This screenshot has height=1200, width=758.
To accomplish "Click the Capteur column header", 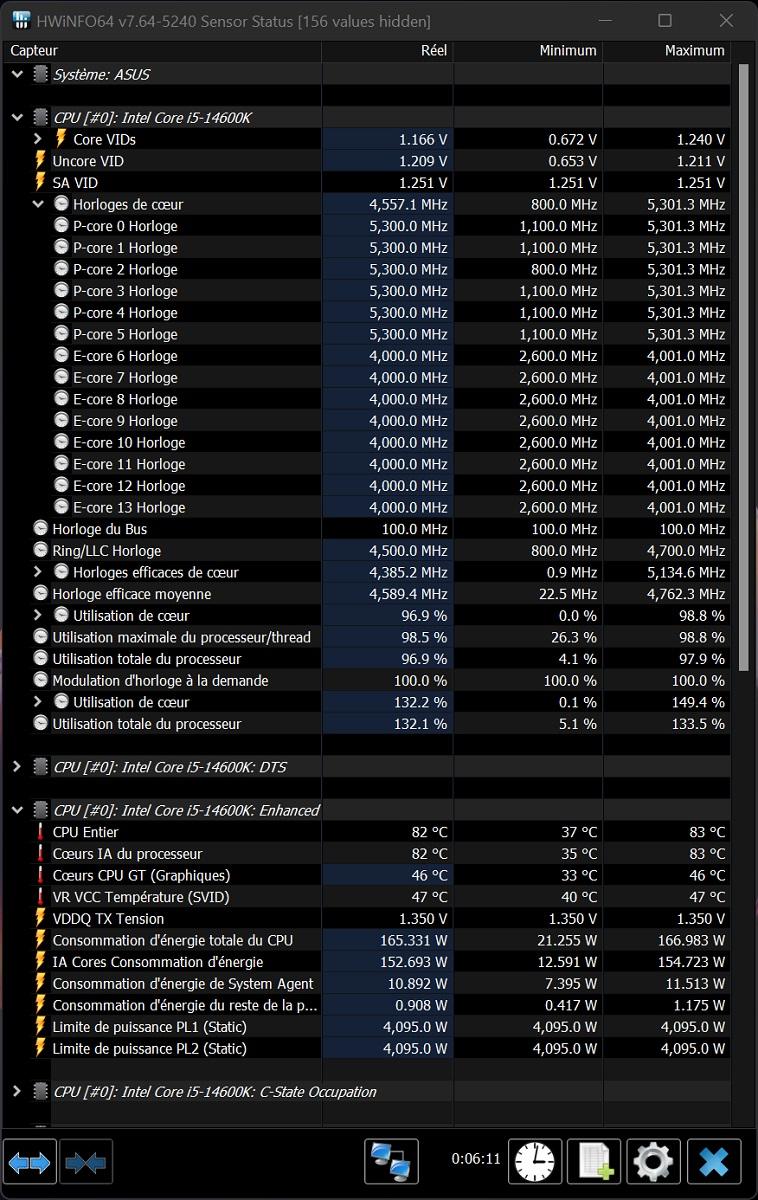I will [x=35, y=50].
